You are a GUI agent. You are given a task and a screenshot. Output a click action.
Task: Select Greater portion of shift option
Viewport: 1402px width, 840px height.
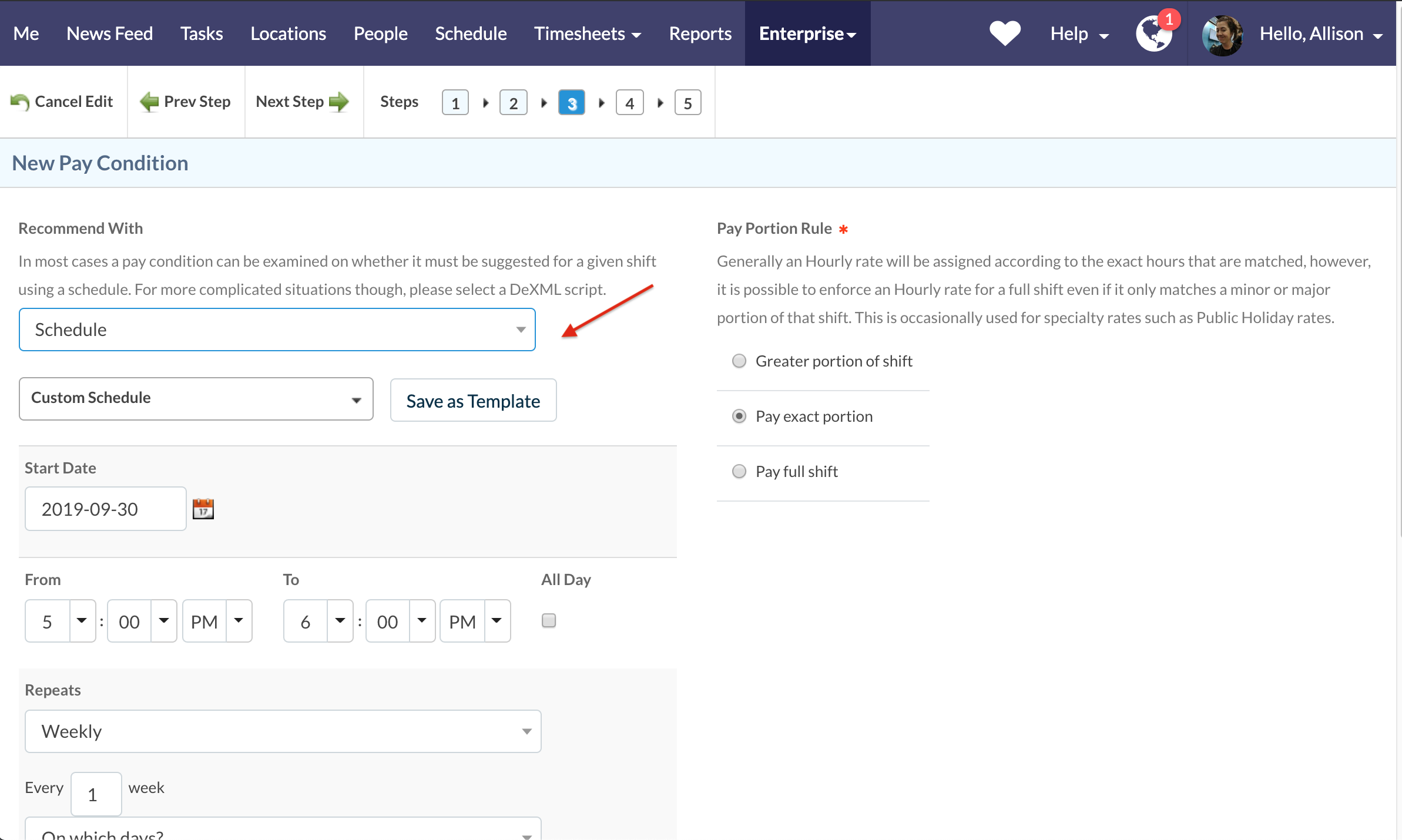click(739, 361)
